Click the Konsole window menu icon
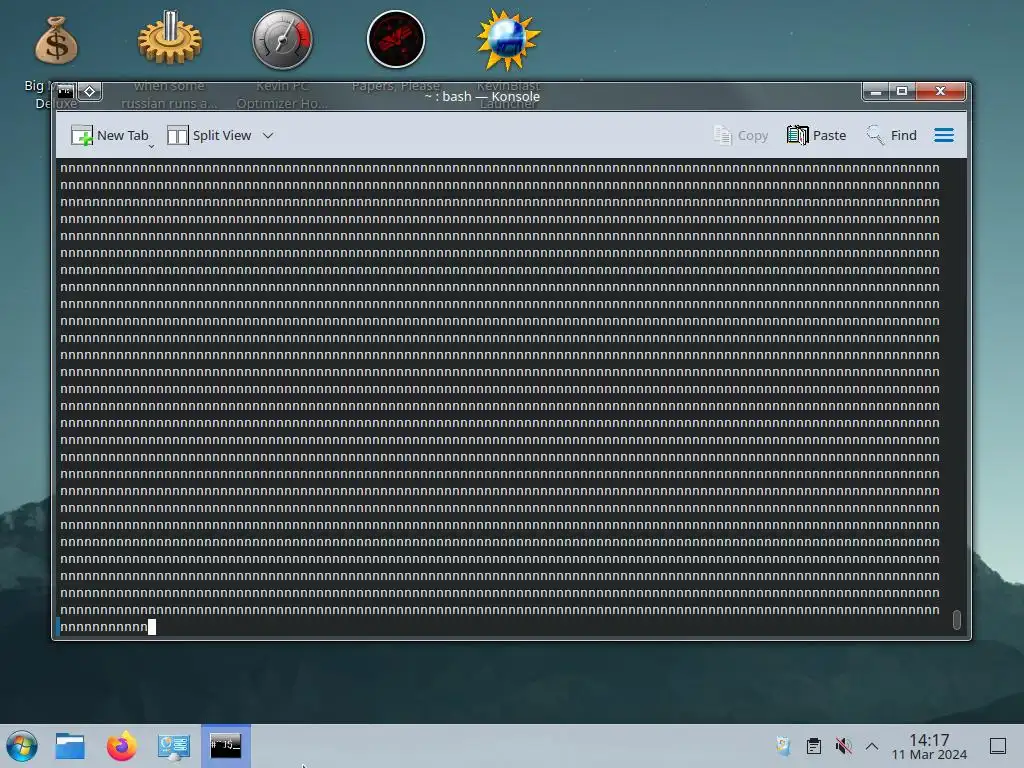Screen dimensions: 1024x768 [65, 91]
